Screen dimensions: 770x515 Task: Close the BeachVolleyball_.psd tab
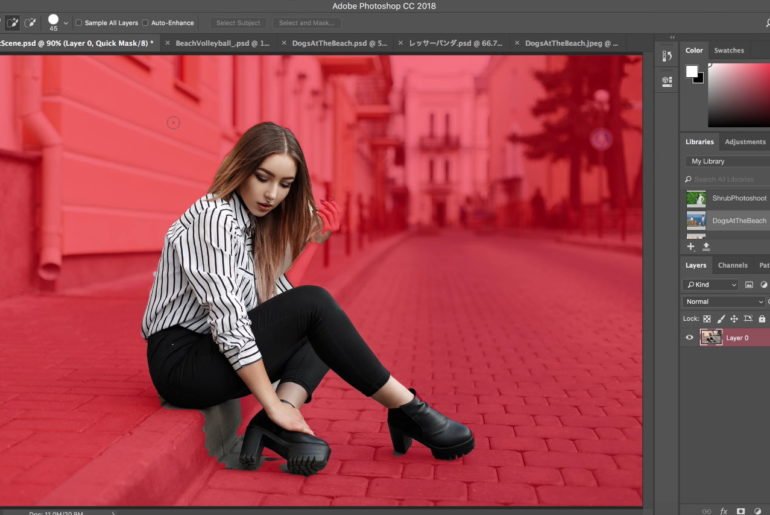click(x=167, y=43)
